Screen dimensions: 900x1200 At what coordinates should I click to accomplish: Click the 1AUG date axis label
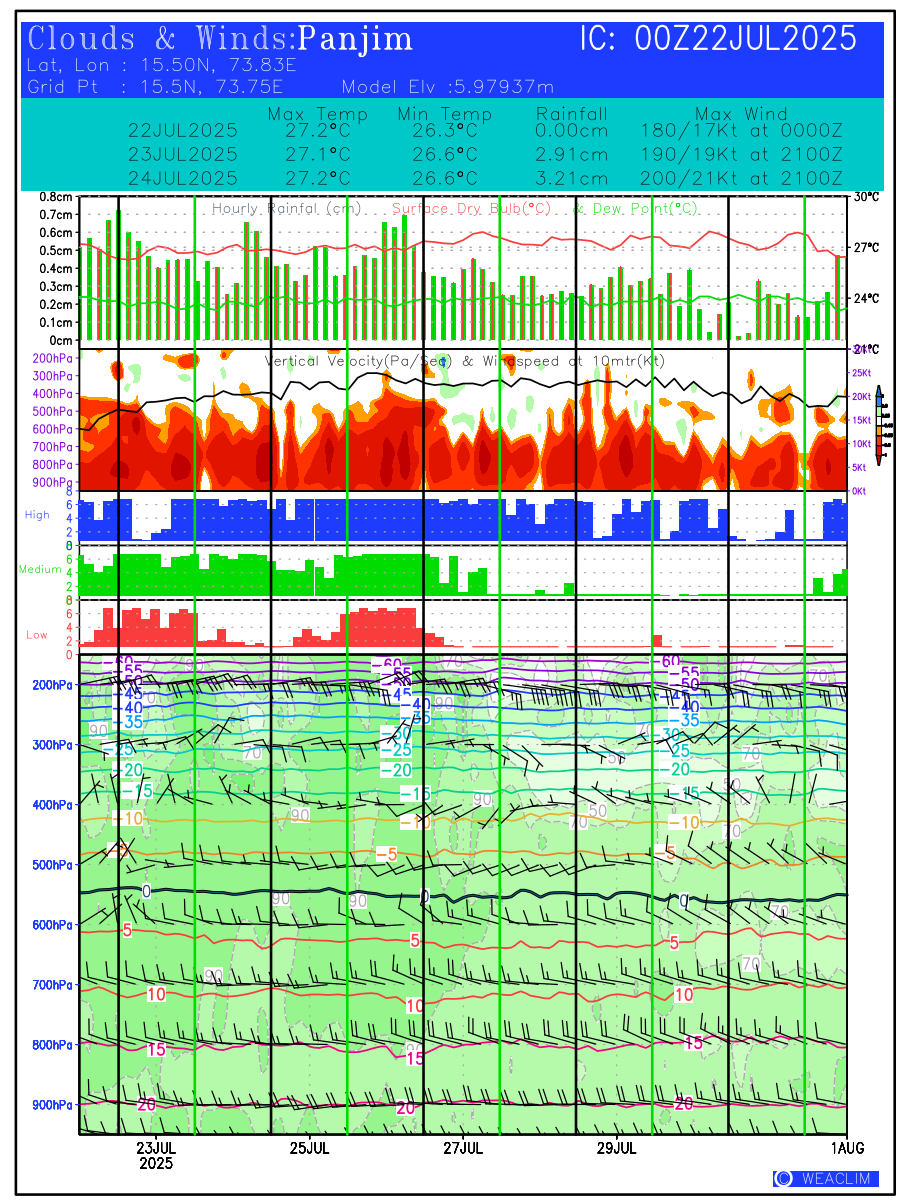847,1147
